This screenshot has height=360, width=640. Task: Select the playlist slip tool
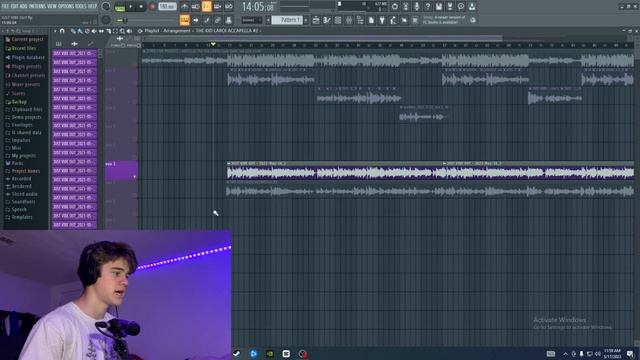point(101,31)
